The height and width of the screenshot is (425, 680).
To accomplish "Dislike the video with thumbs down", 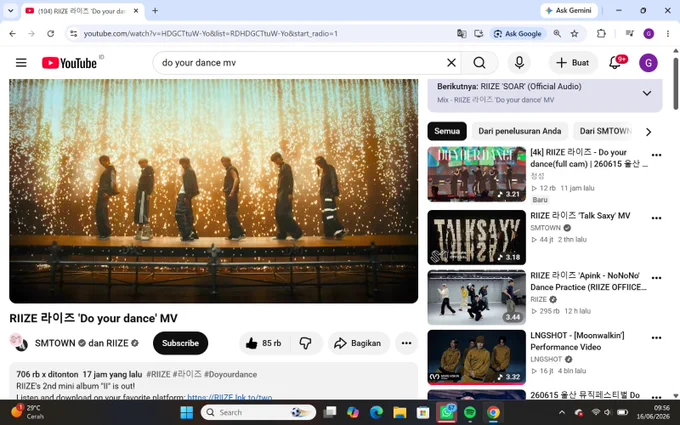I will tap(305, 343).
